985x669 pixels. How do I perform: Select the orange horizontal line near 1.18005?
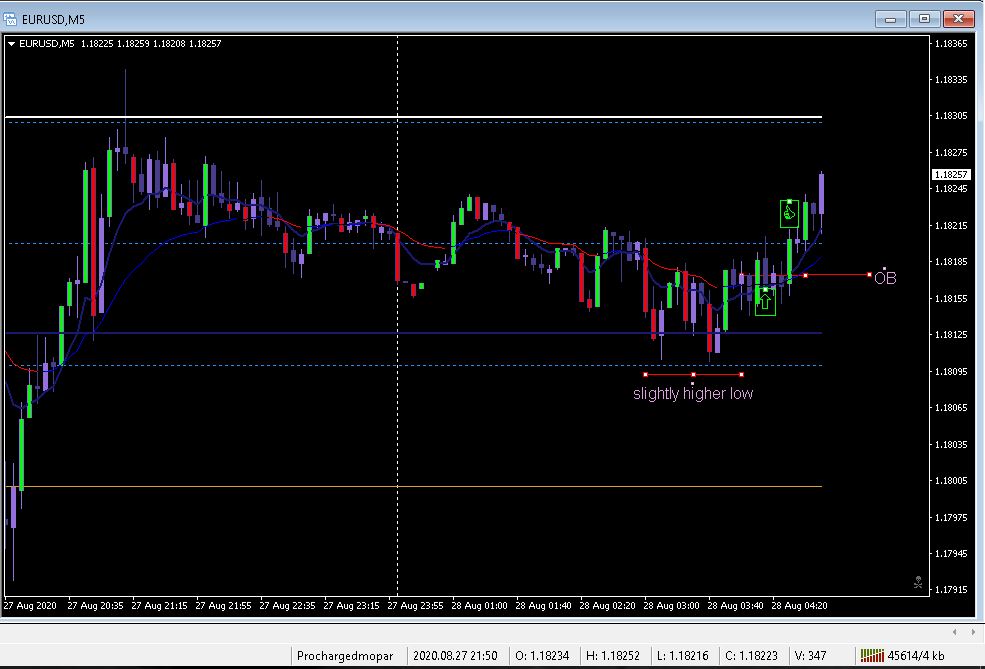click(413, 486)
